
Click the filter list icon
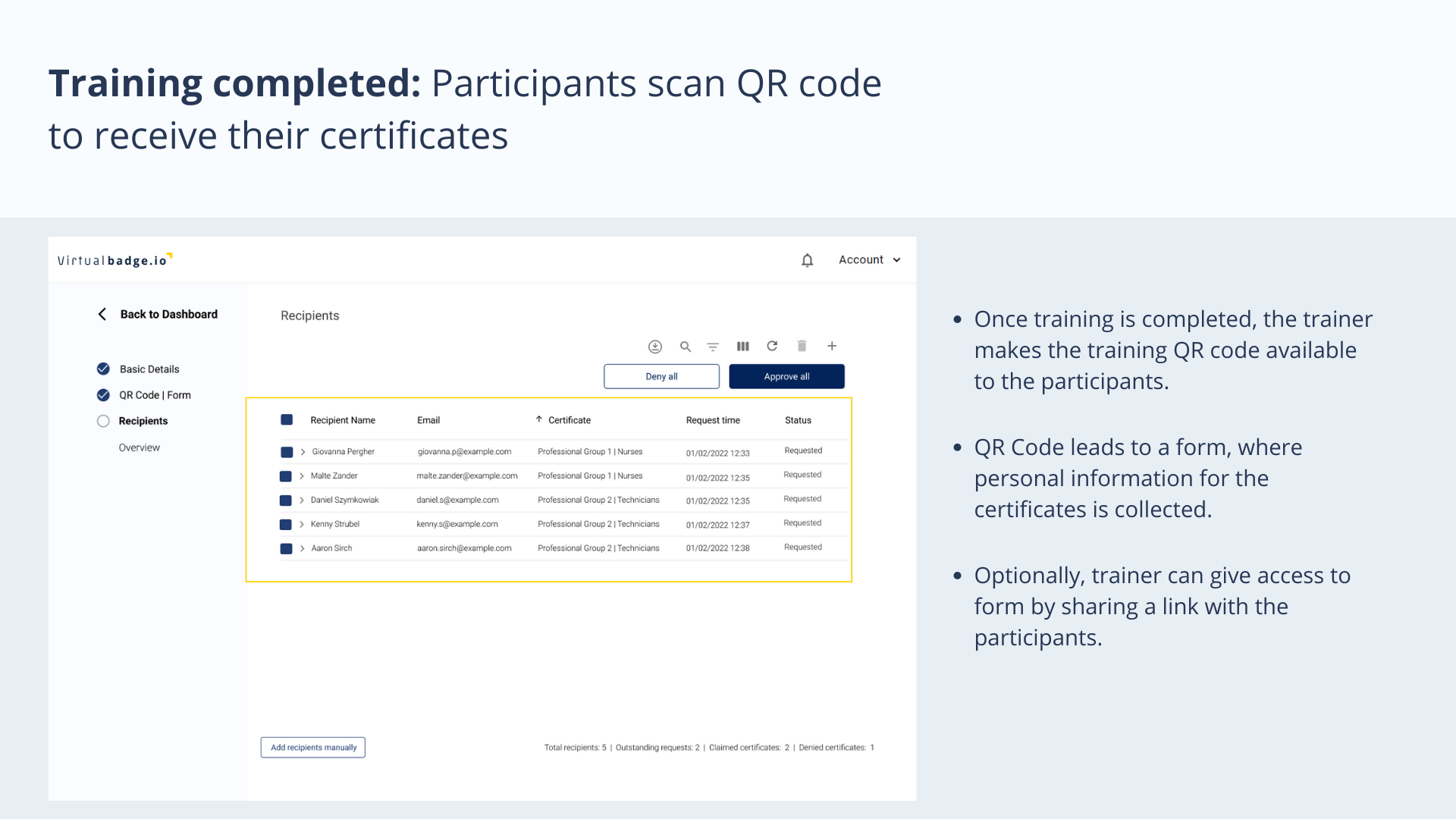pyautogui.click(x=713, y=347)
